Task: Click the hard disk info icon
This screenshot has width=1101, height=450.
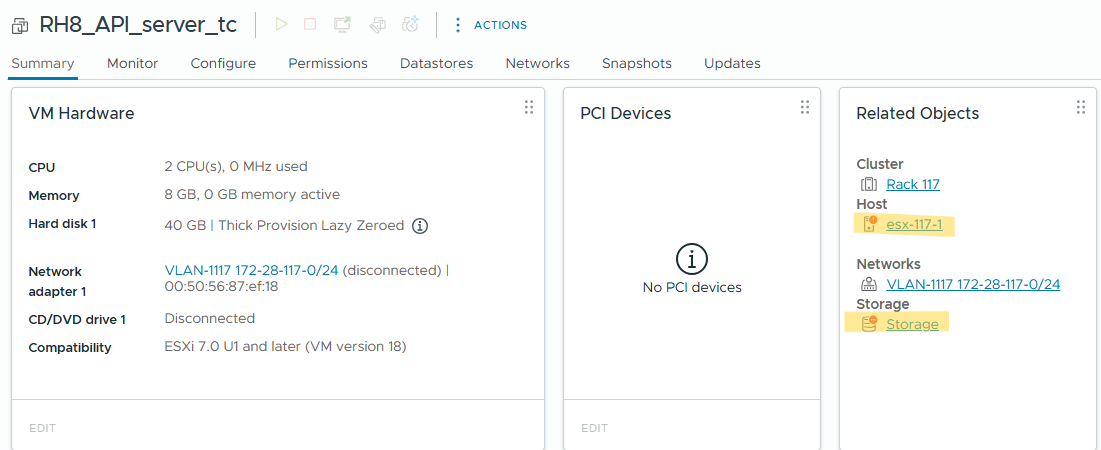Action: point(420,226)
